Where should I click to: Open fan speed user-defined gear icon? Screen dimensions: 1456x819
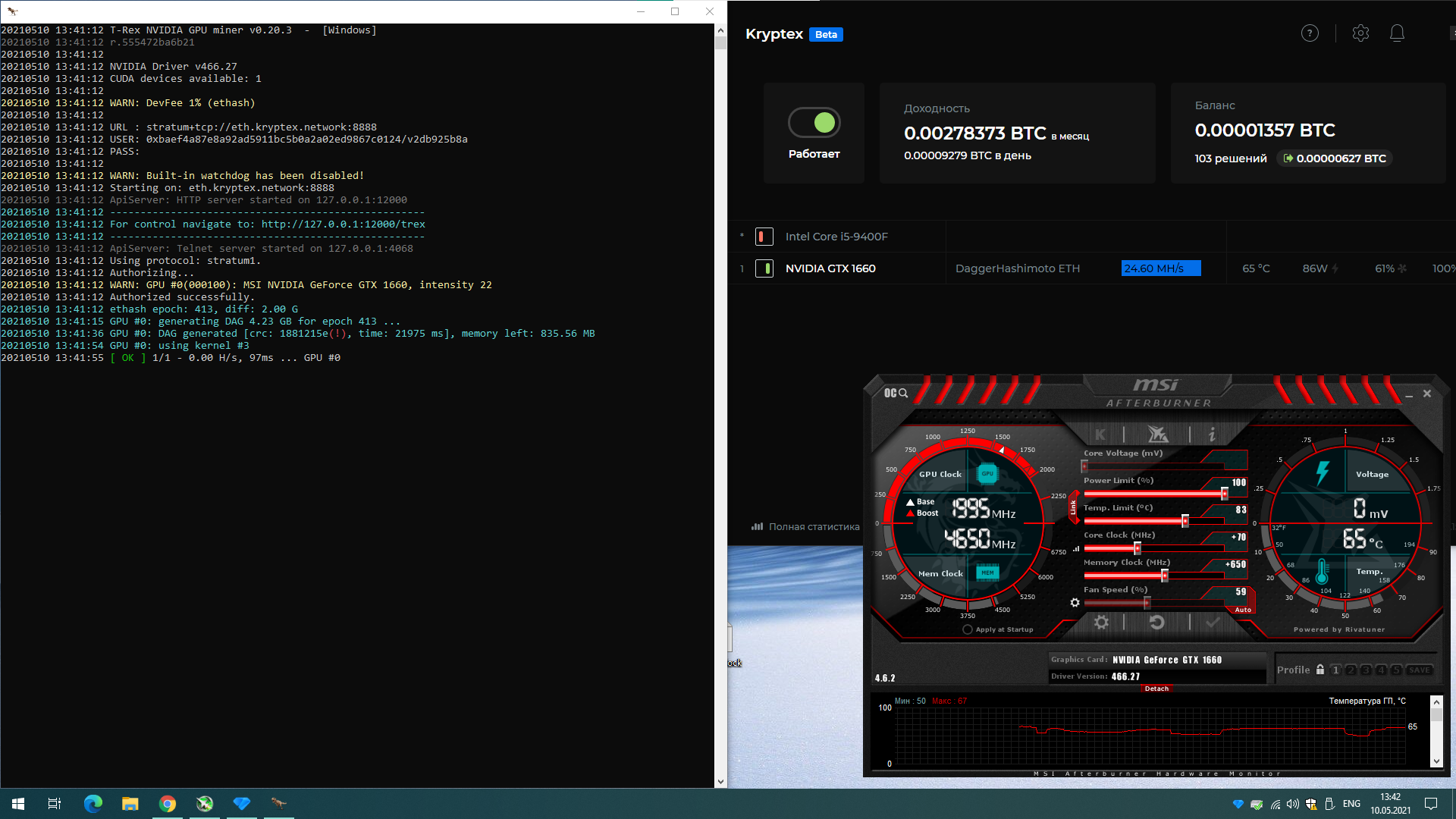(x=1075, y=603)
